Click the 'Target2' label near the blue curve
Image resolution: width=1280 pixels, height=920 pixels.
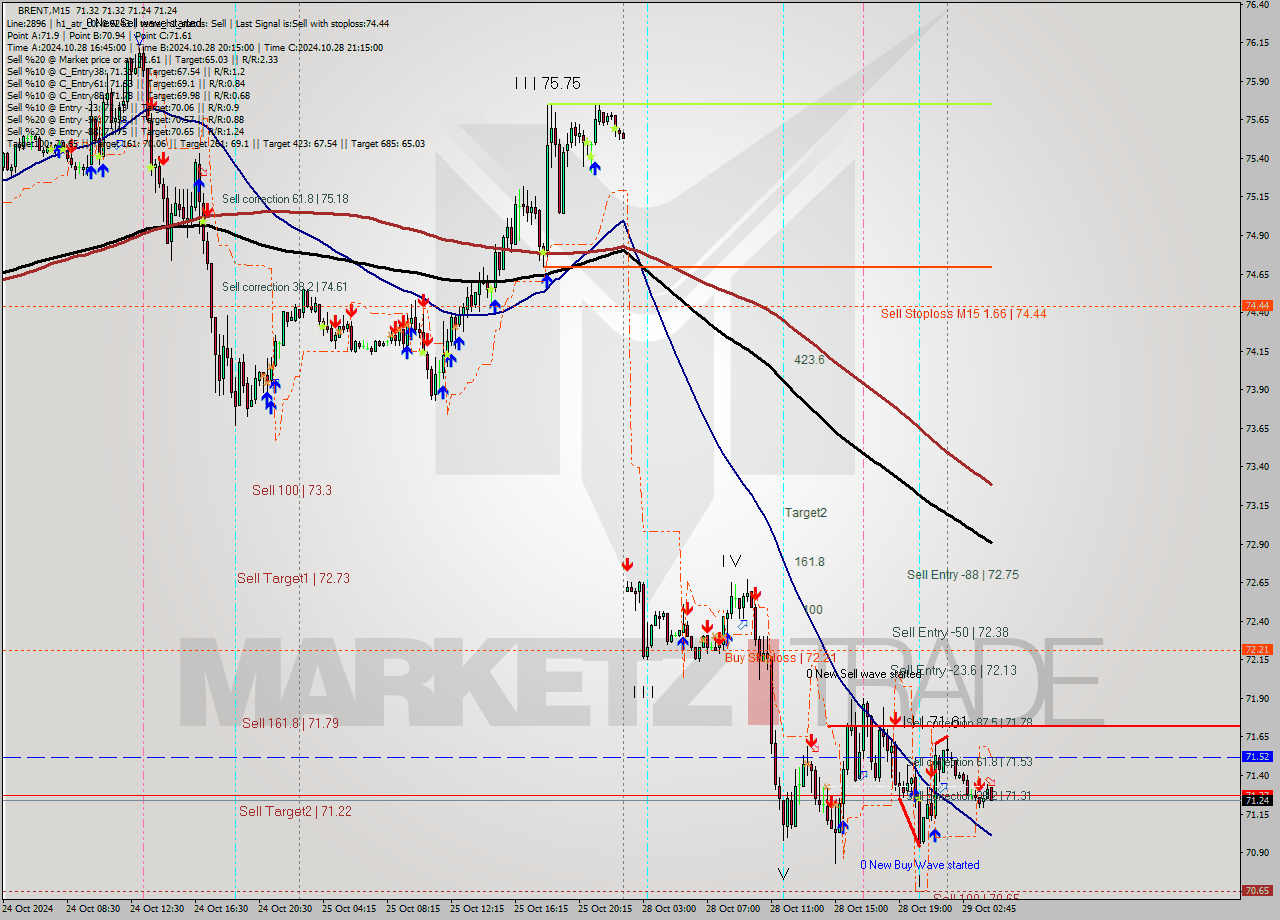[x=805, y=512]
